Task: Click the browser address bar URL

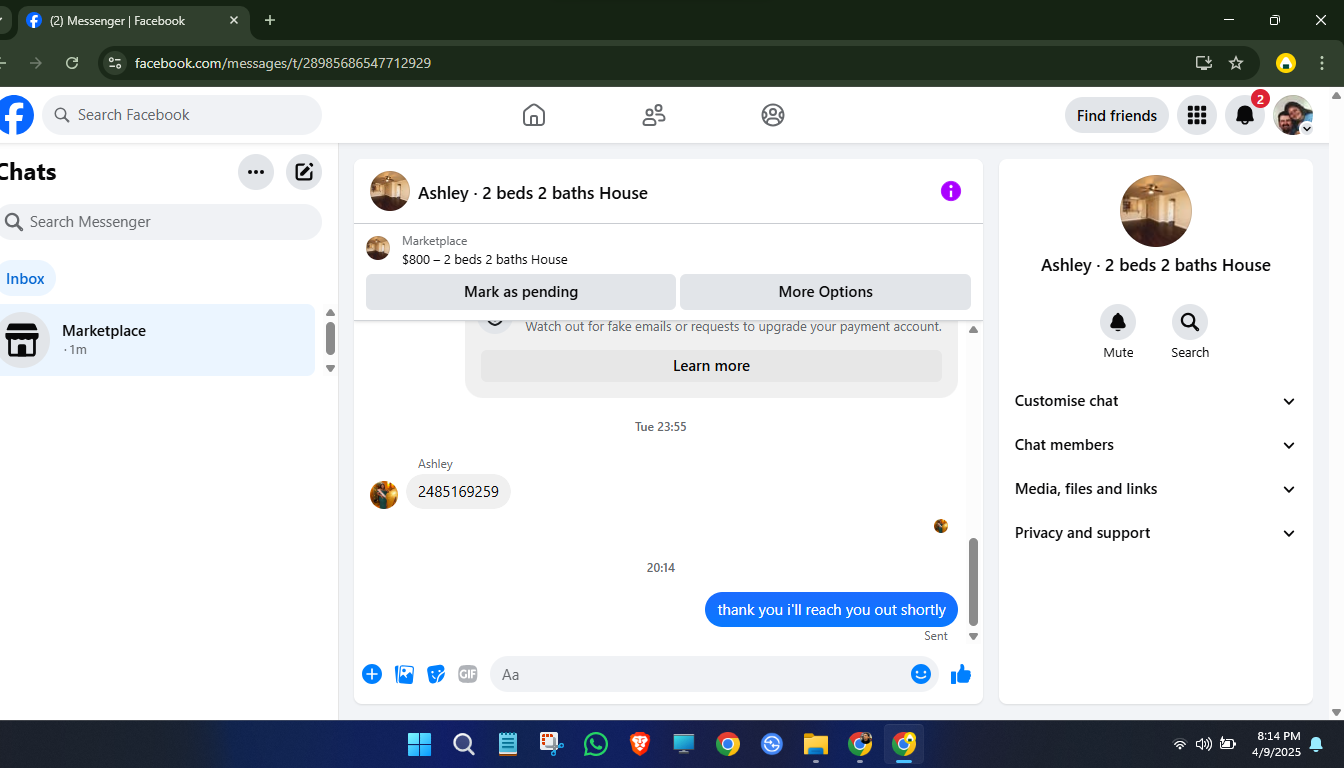Action: [x=283, y=63]
